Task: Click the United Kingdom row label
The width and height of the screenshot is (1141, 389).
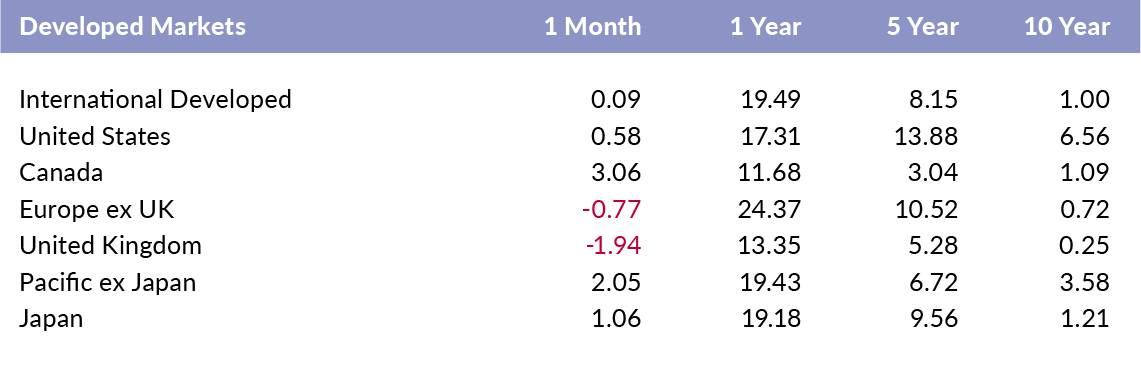Action: click(x=110, y=246)
